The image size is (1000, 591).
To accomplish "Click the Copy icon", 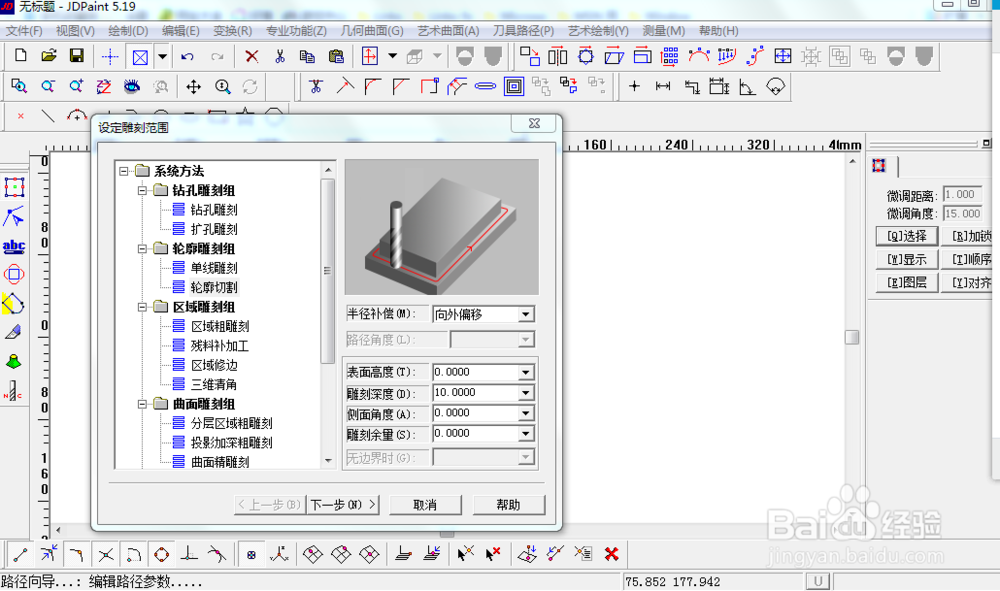I will (307, 57).
